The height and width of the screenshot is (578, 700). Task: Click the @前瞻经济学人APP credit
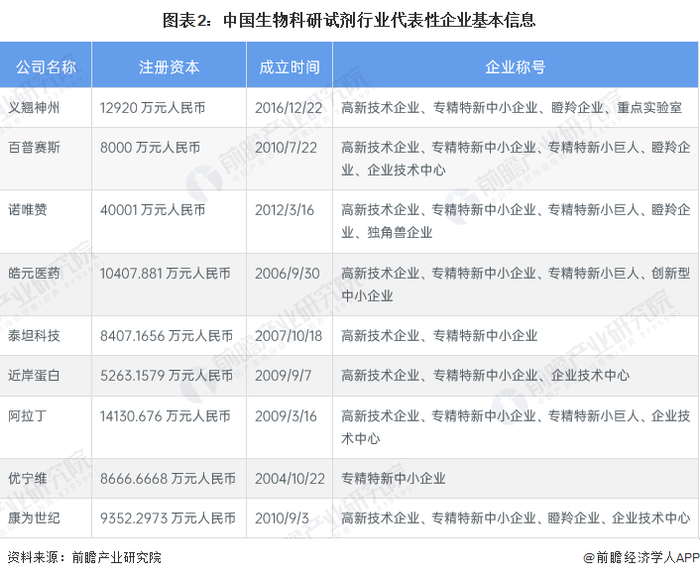tap(642, 557)
